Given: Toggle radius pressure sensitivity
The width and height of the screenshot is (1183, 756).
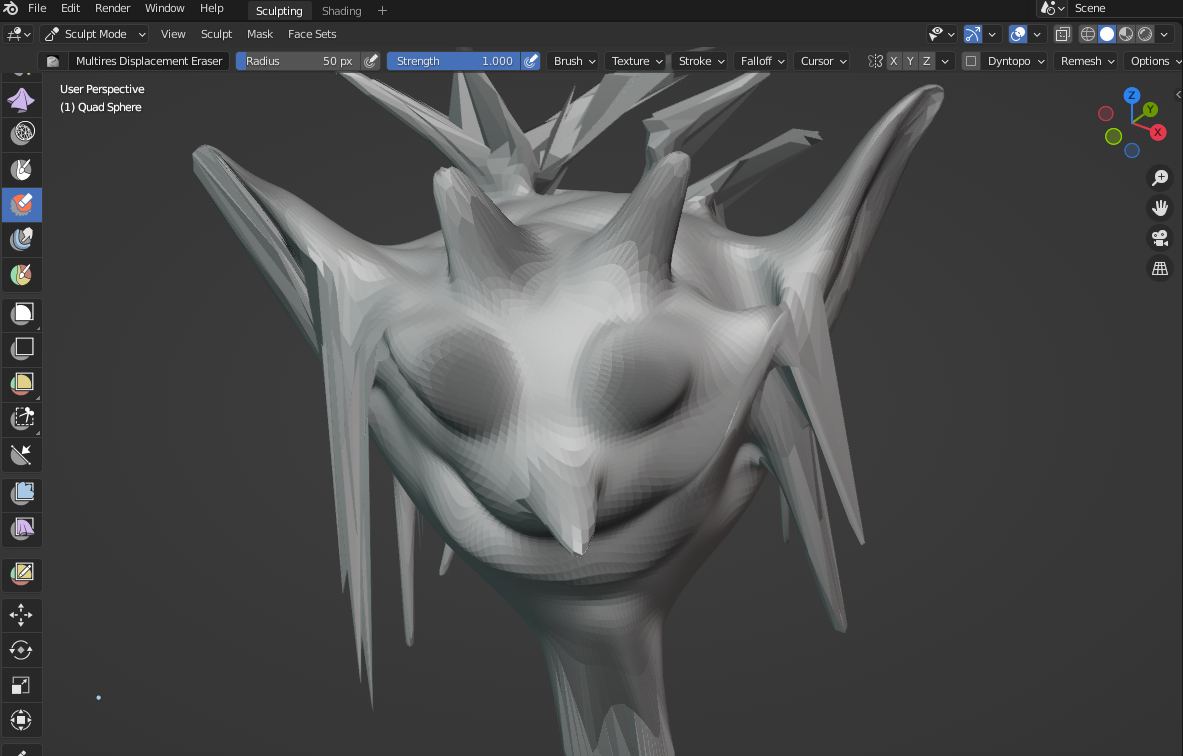Looking at the screenshot, I should [371, 61].
